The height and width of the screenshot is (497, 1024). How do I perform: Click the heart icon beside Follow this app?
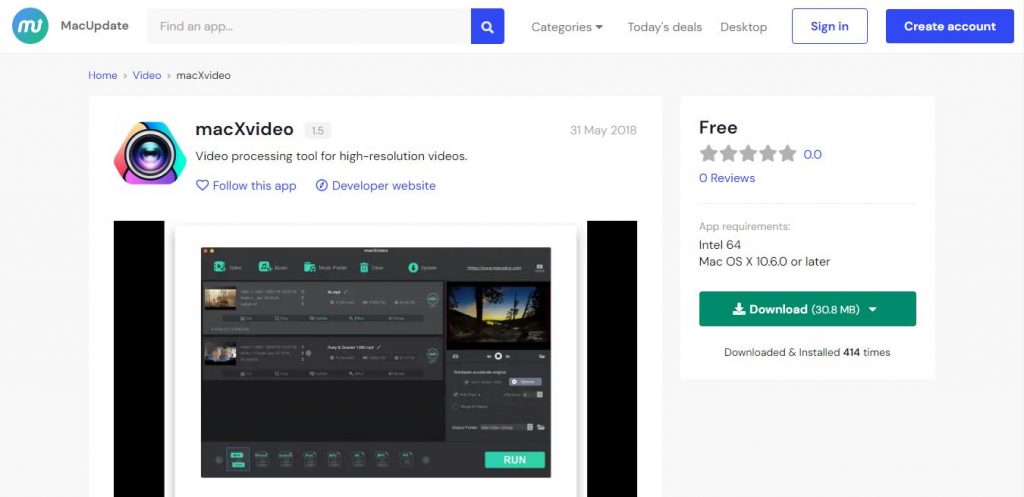(x=202, y=185)
